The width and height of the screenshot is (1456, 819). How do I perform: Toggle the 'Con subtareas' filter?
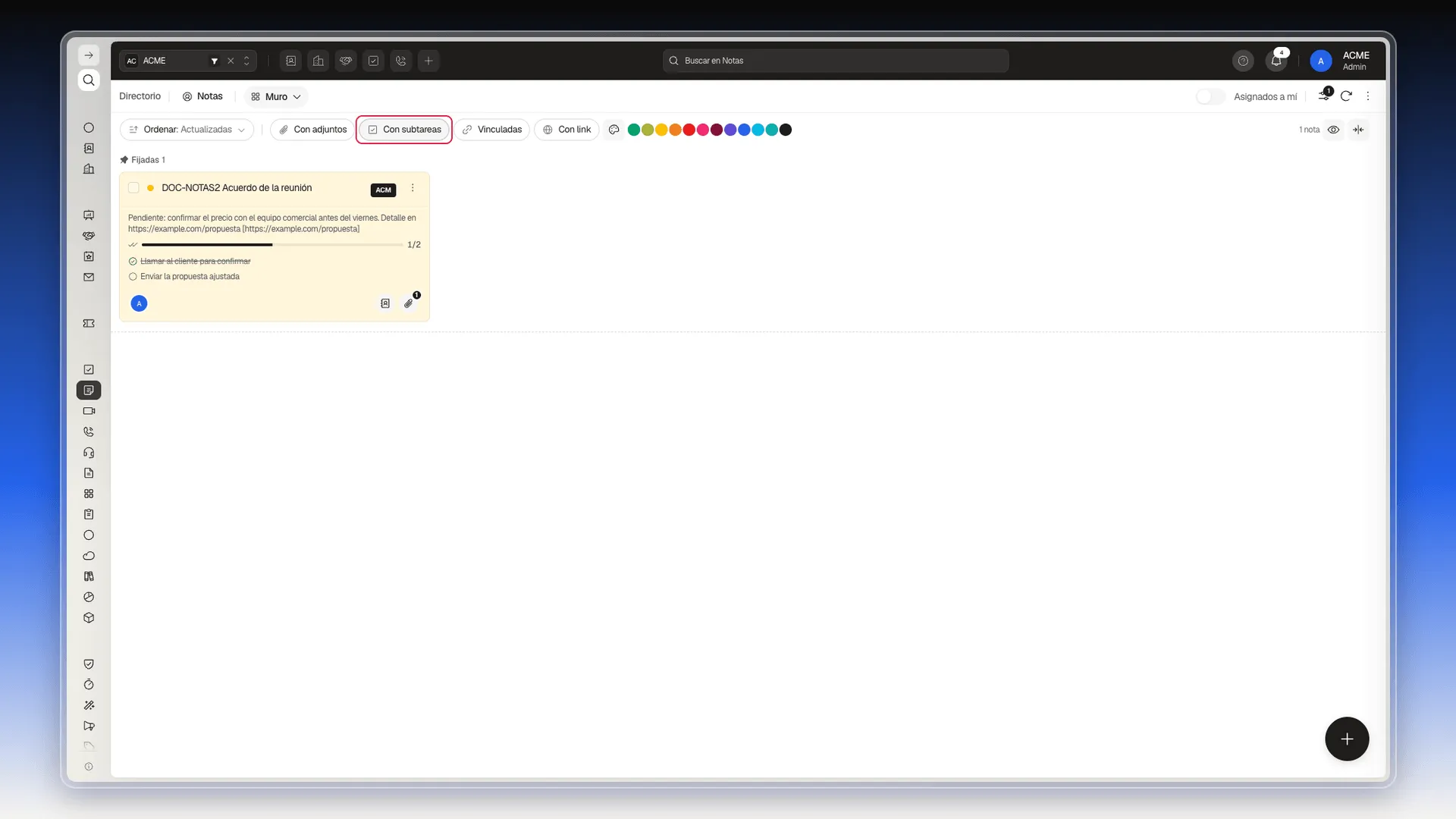coord(404,130)
